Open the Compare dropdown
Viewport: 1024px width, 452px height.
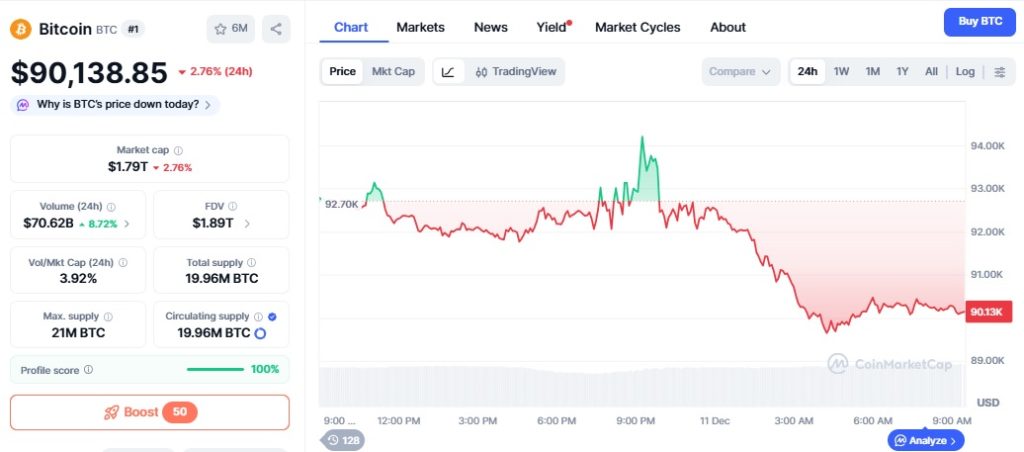click(x=740, y=72)
